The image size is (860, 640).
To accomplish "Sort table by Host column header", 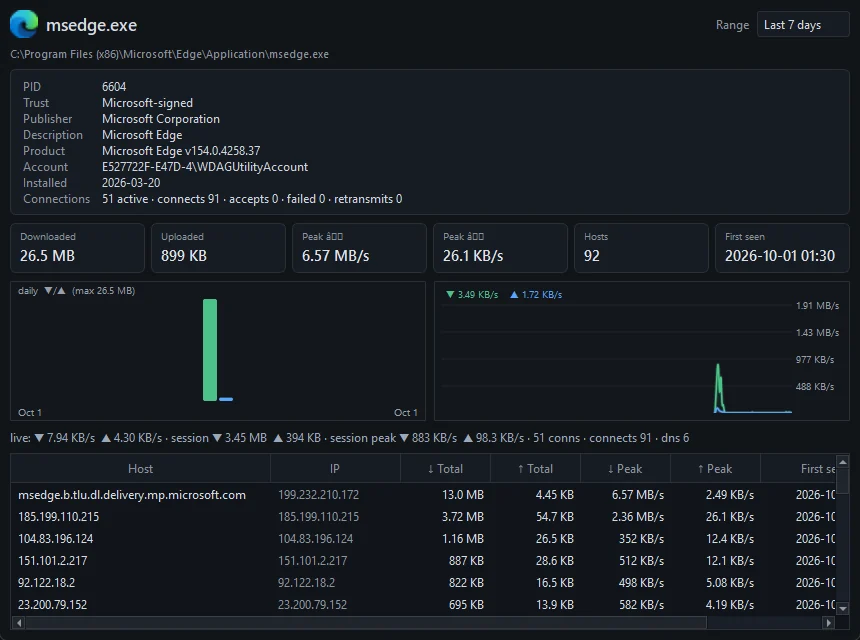I will [140, 469].
